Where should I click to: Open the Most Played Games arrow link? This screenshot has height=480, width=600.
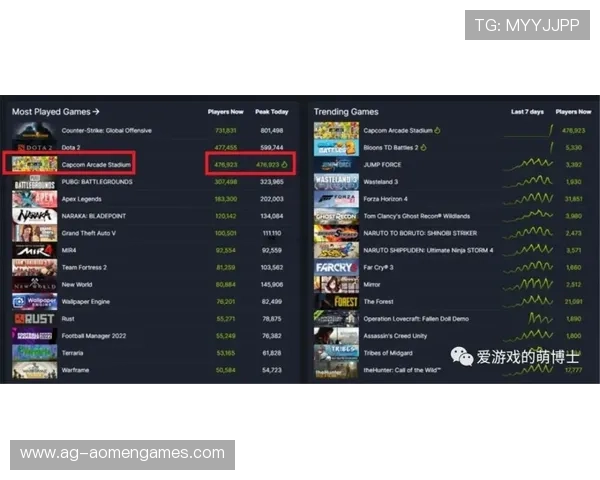[x=96, y=112]
